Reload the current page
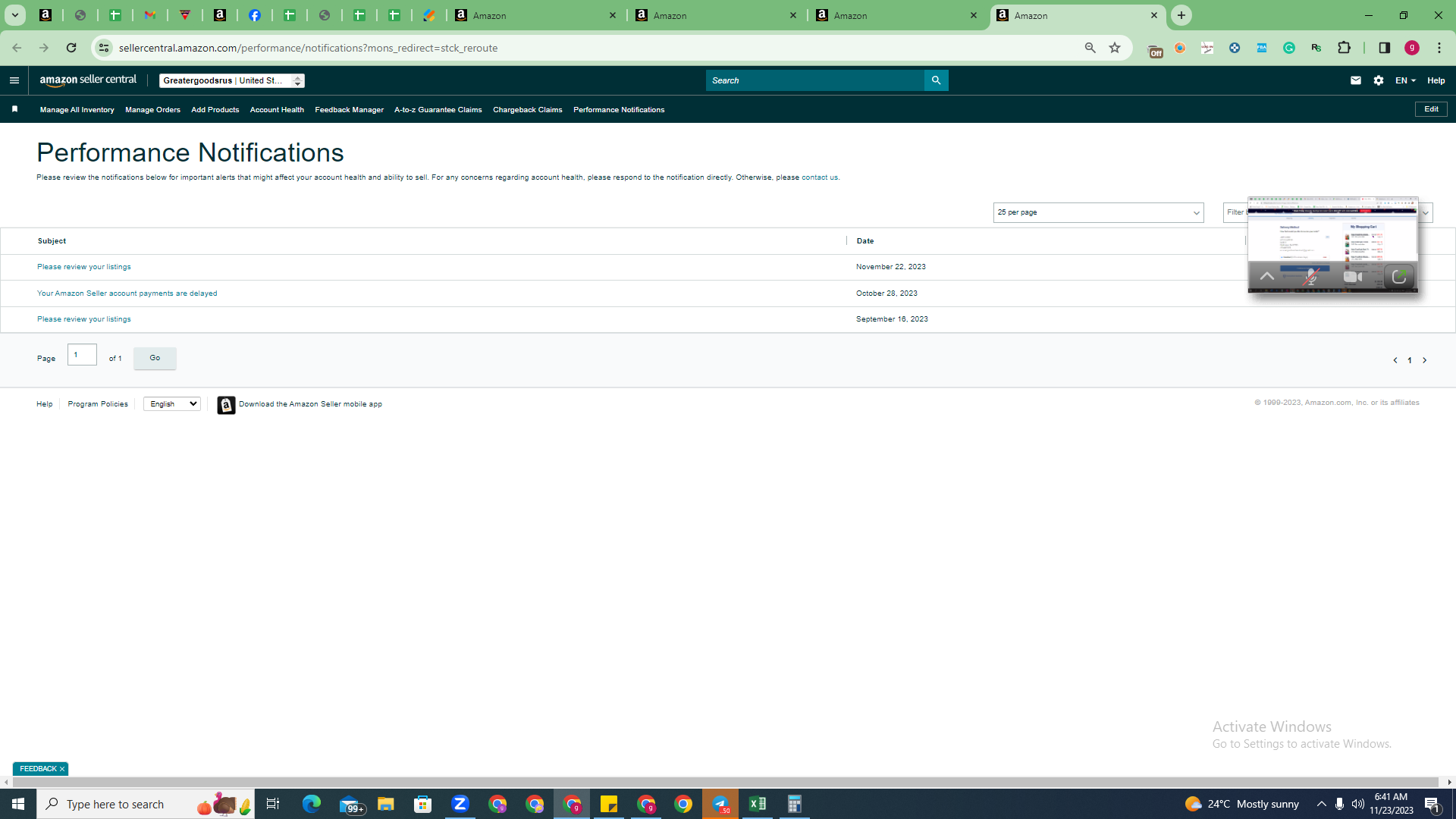 pyautogui.click(x=71, y=48)
